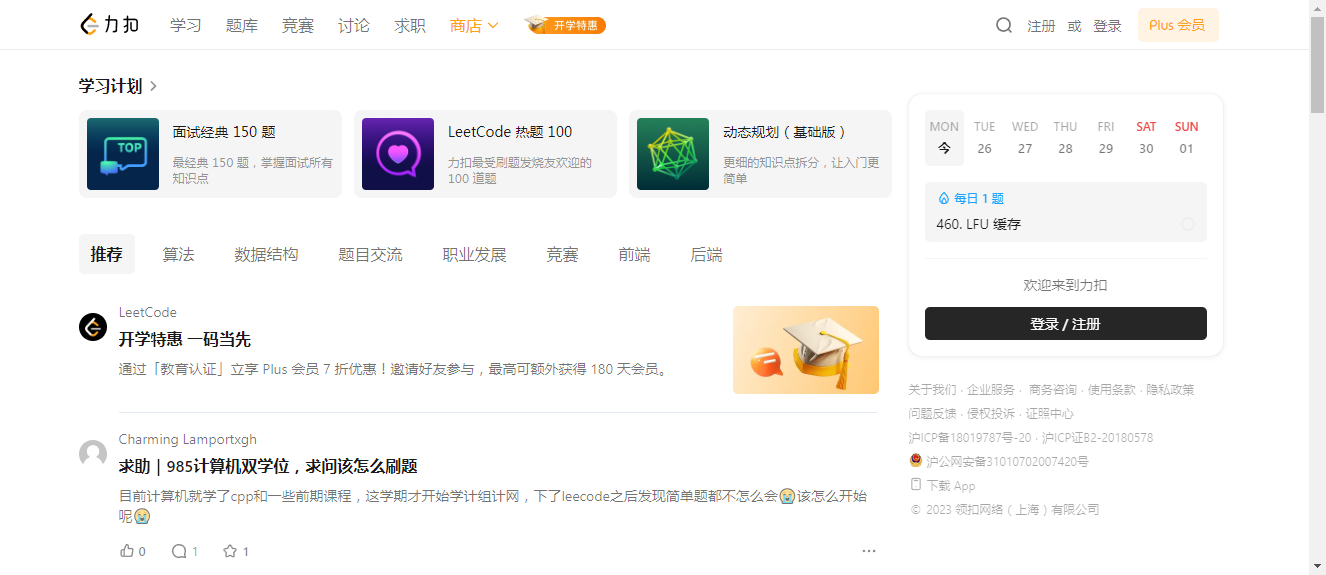Click the 问题反馈 footer link
This screenshot has height=575, width=1326.
(x=932, y=413)
